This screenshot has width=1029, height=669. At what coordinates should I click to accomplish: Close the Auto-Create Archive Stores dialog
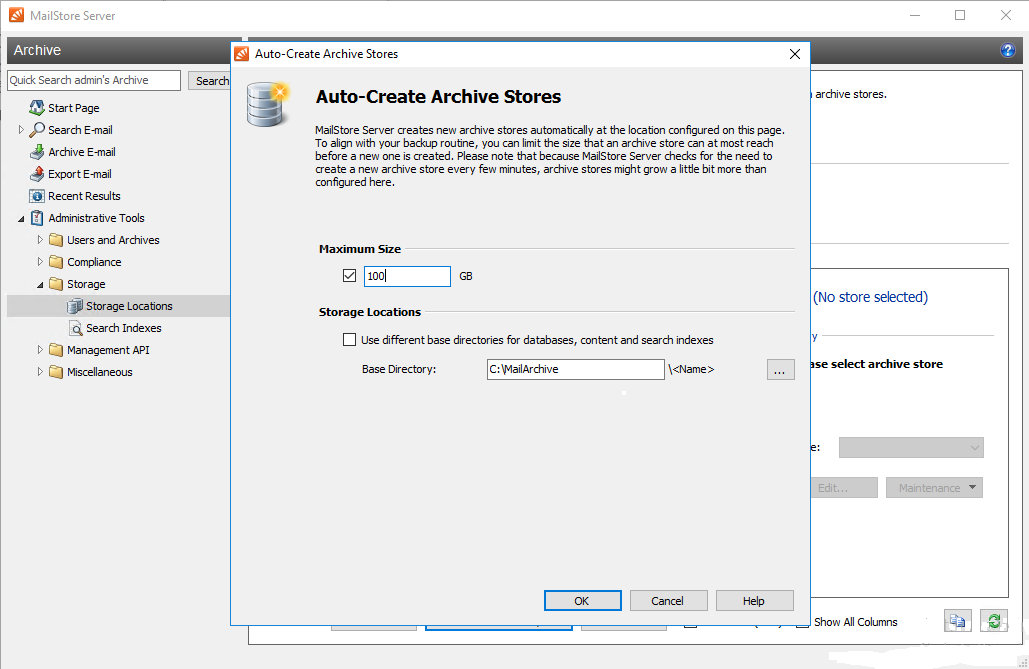[x=795, y=54]
